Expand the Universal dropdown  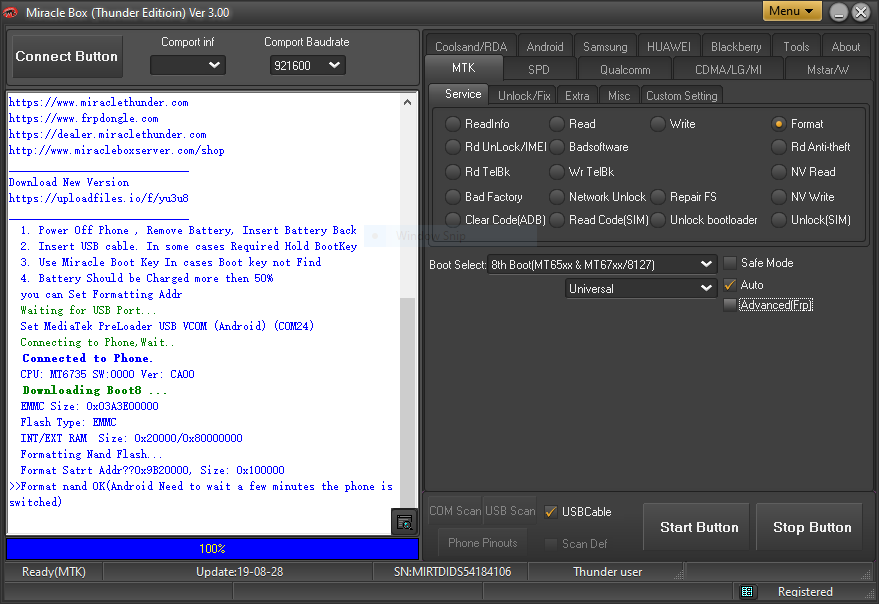641,288
